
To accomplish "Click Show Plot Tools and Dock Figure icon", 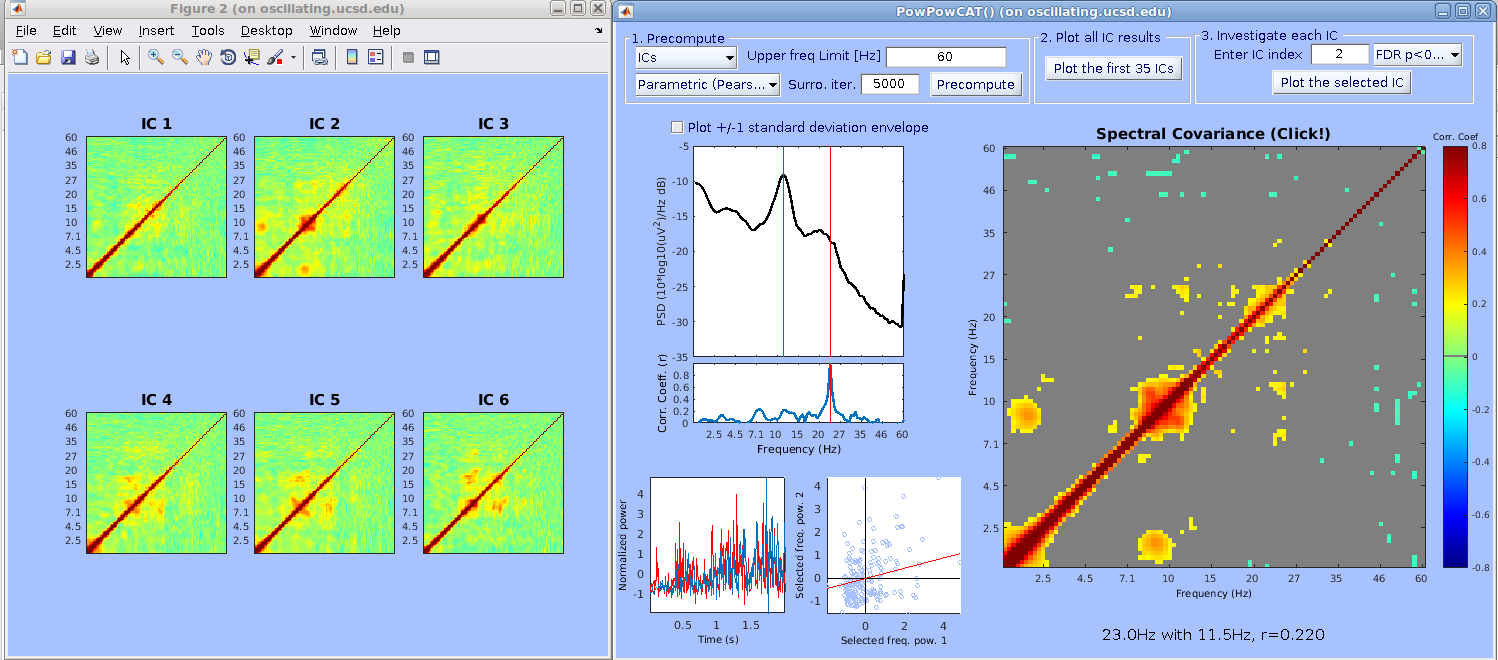I will coord(432,58).
